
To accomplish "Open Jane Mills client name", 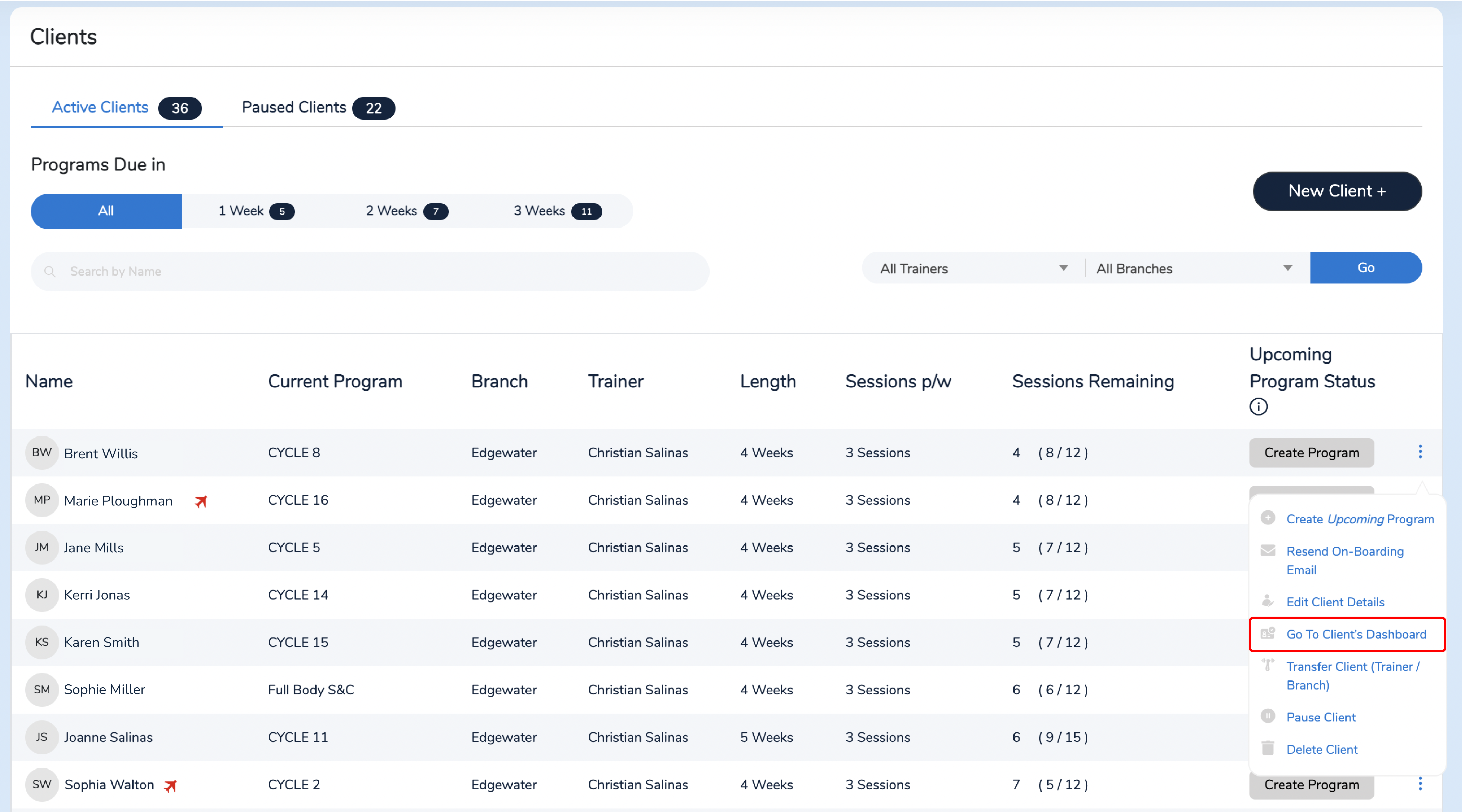I will pyautogui.click(x=94, y=548).
